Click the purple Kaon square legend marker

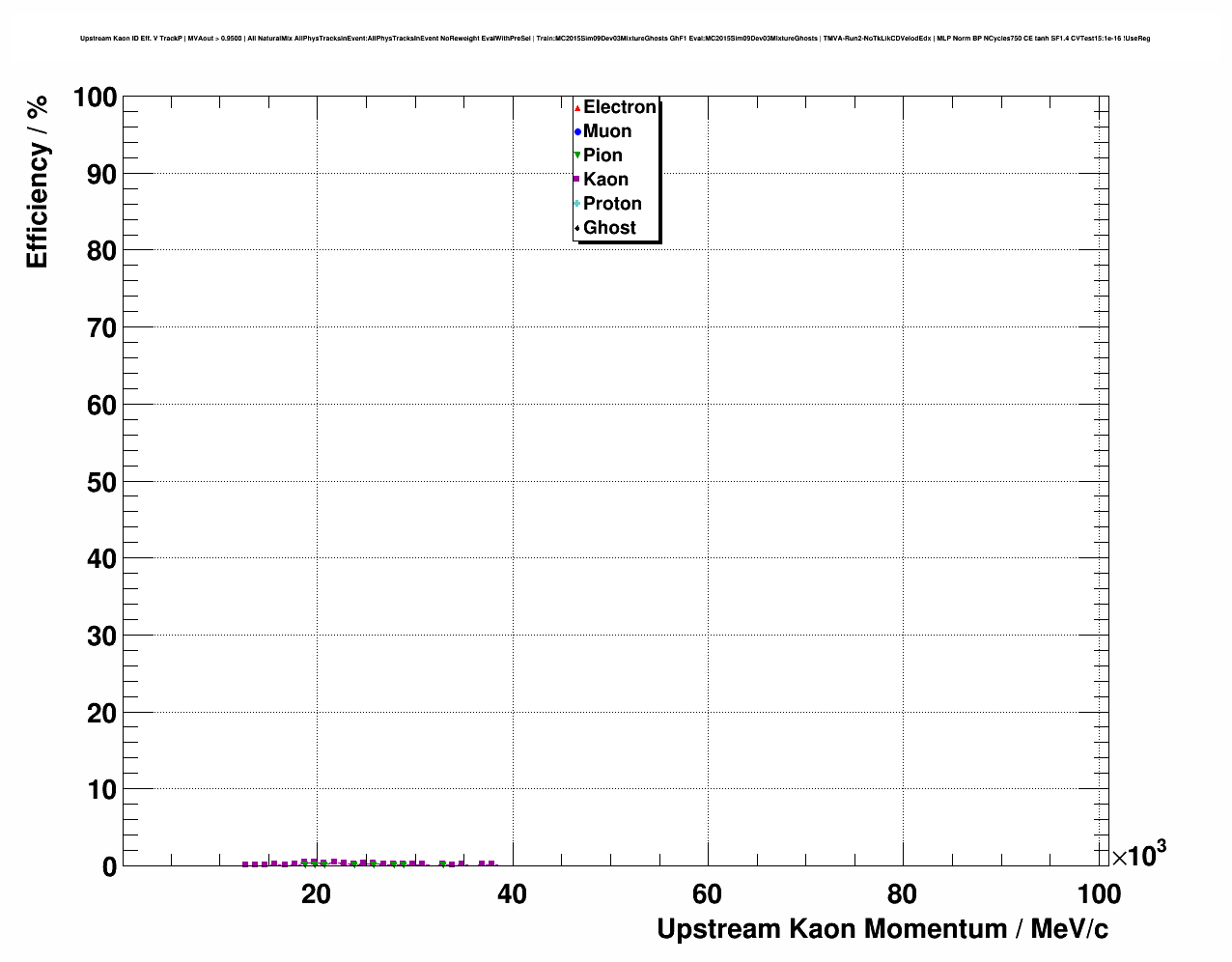tap(577, 180)
